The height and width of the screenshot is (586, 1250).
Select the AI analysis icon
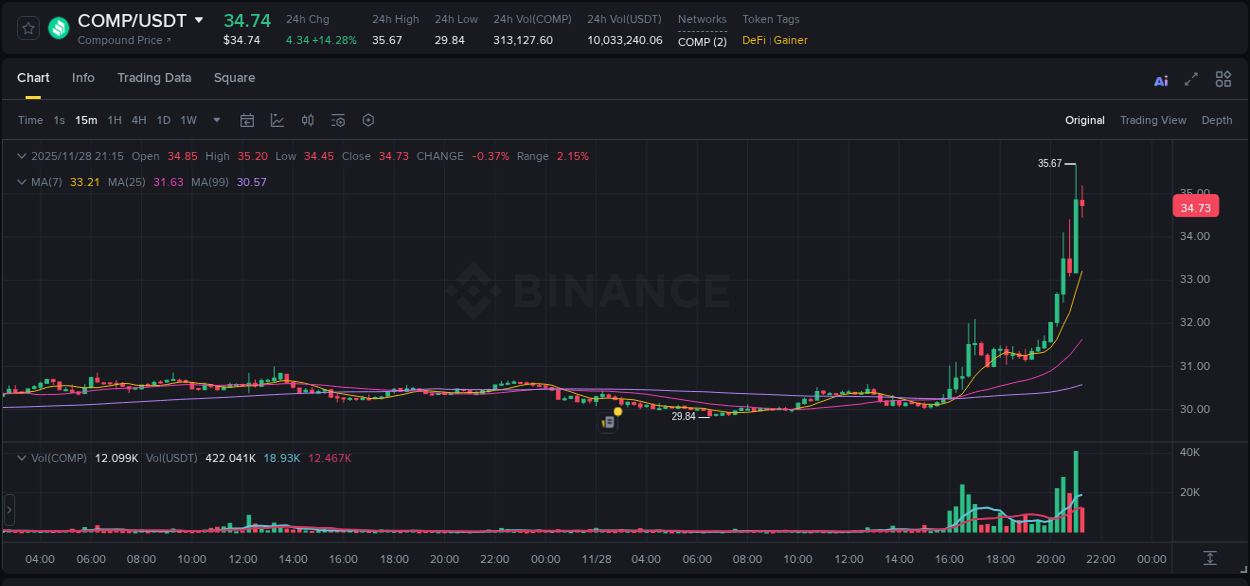pos(1161,79)
